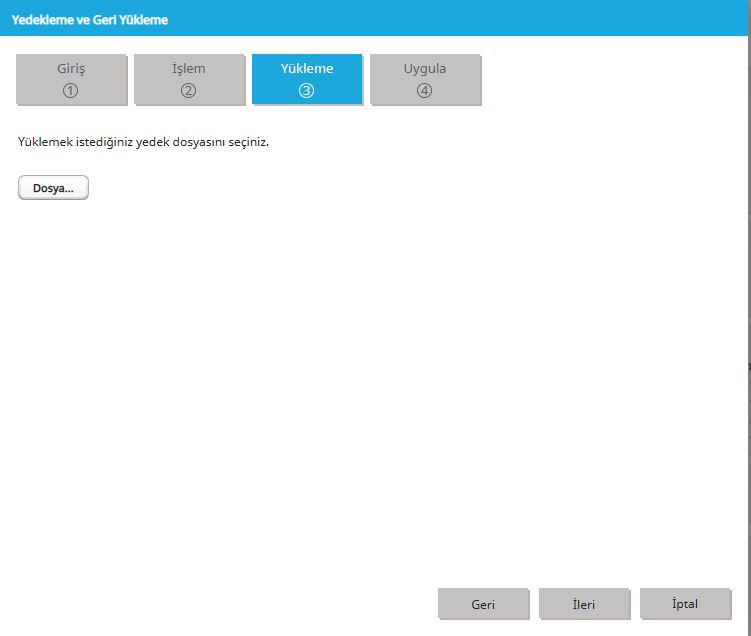Click the circled number 1 step icon
The width and height of the screenshot is (751, 636).
[x=70, y=91]
